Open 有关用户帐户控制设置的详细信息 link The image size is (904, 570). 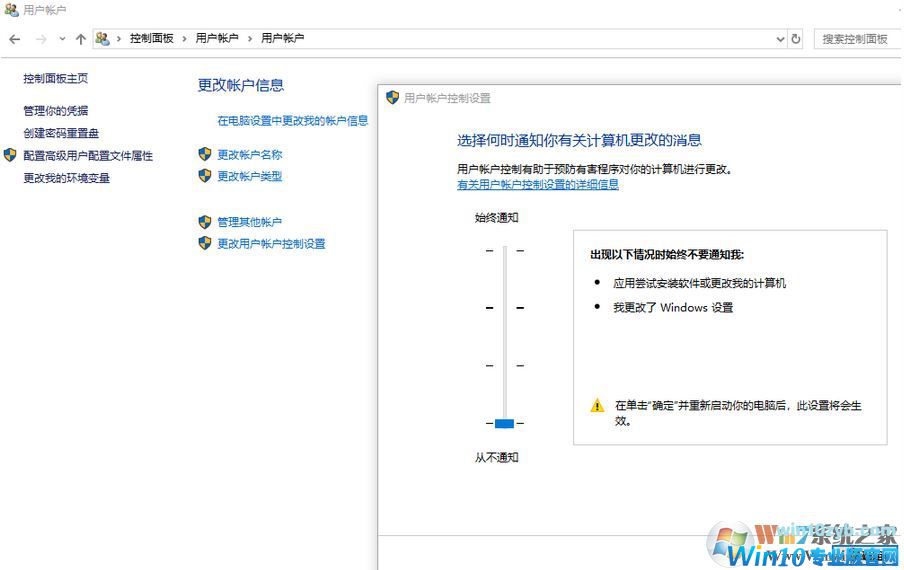click(x=538, y=184)
